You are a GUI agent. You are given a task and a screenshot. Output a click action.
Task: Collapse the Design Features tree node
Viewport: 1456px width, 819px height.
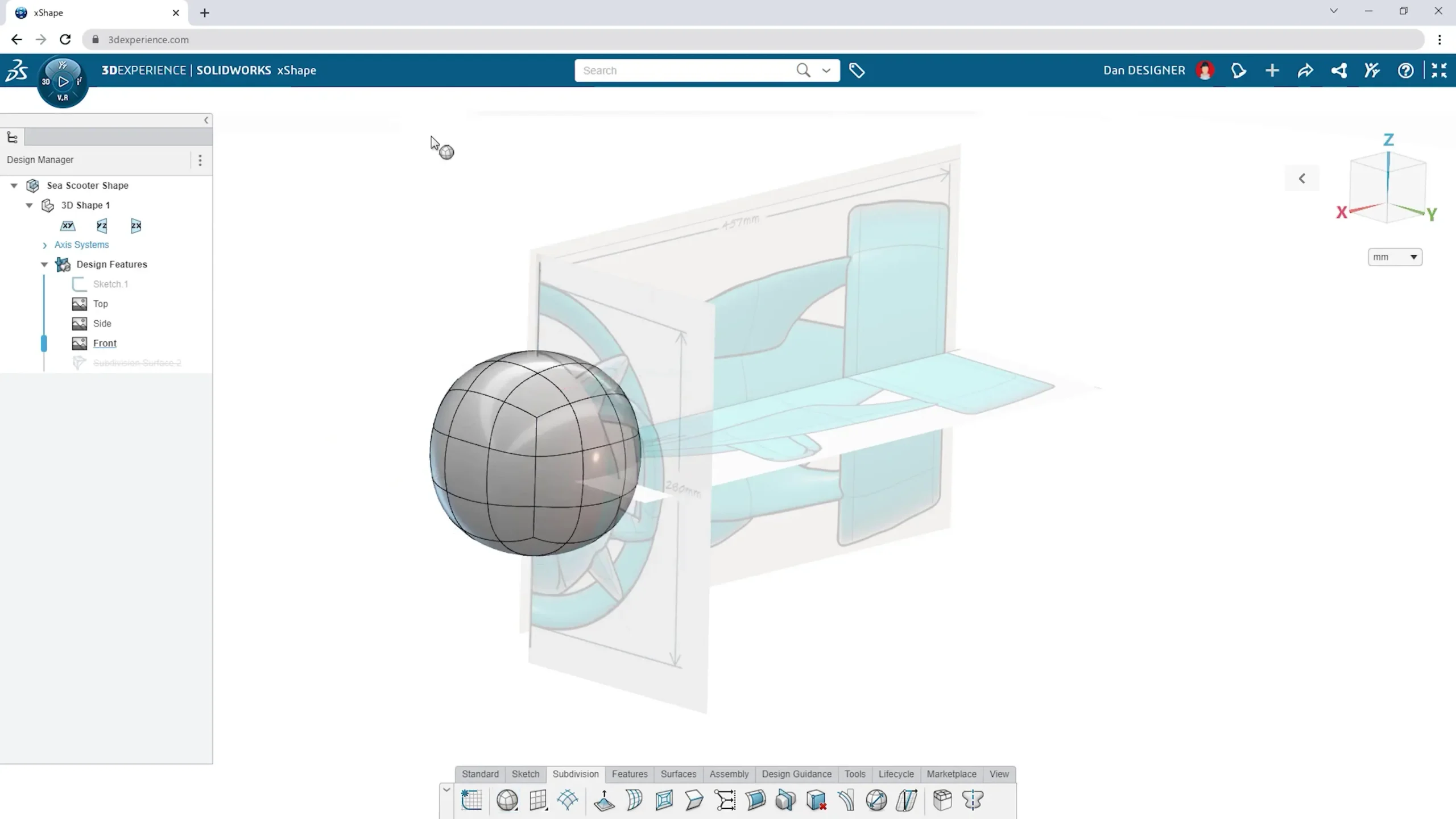(44, 264)
